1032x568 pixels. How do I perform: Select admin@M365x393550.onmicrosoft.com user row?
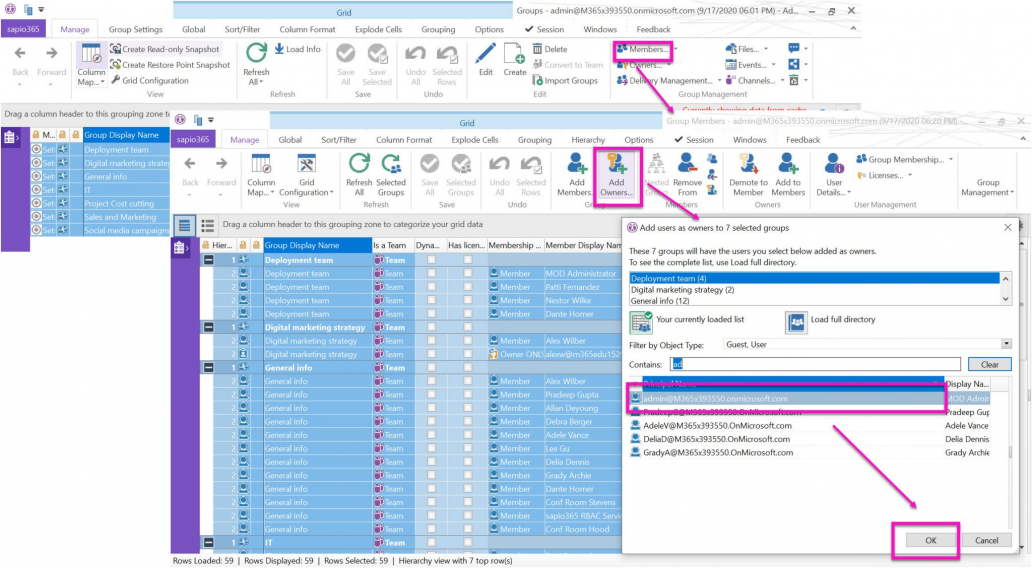coord(810,398)
